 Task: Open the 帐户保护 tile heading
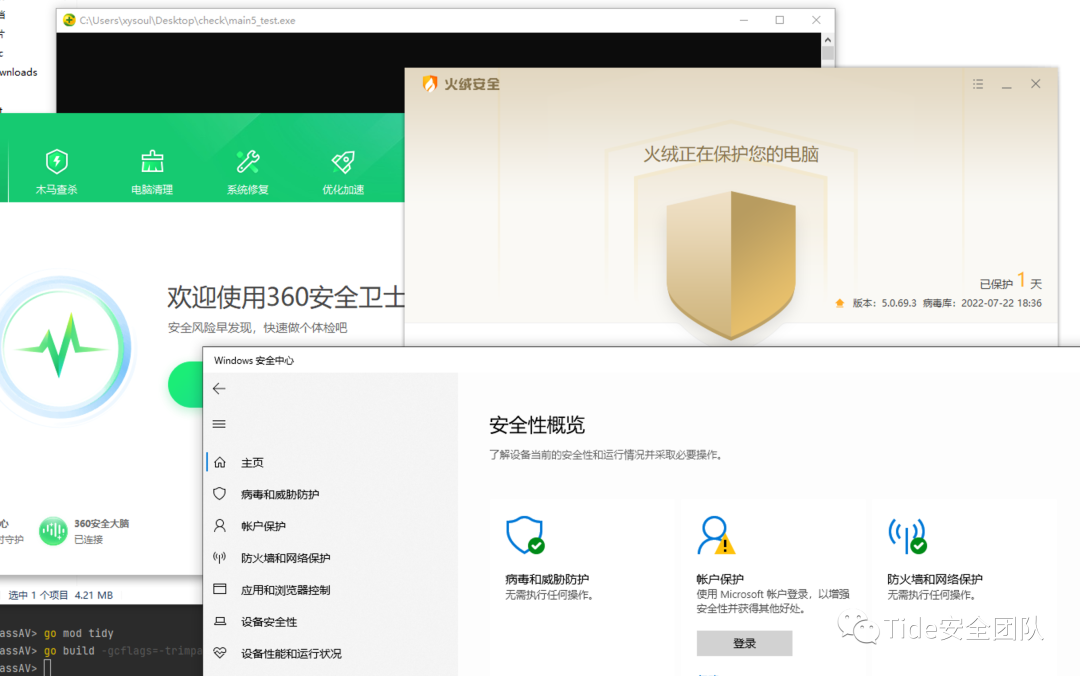coord(720,580)
